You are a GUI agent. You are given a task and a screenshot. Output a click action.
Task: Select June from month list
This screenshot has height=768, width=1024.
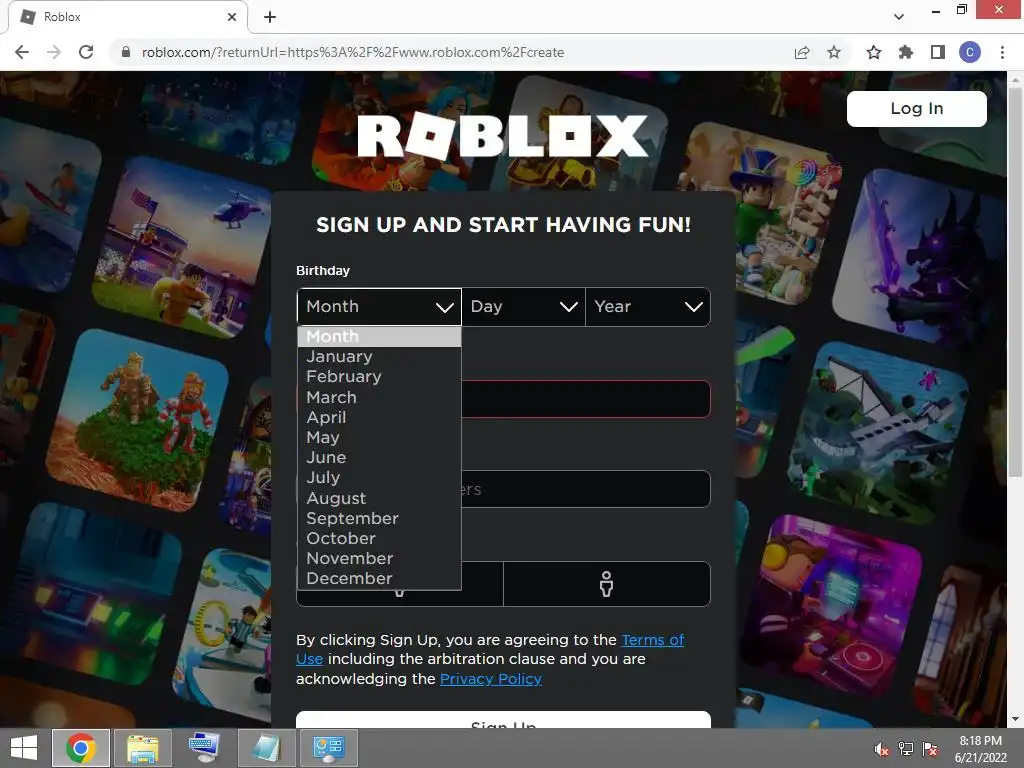click(x=379, y=458)
